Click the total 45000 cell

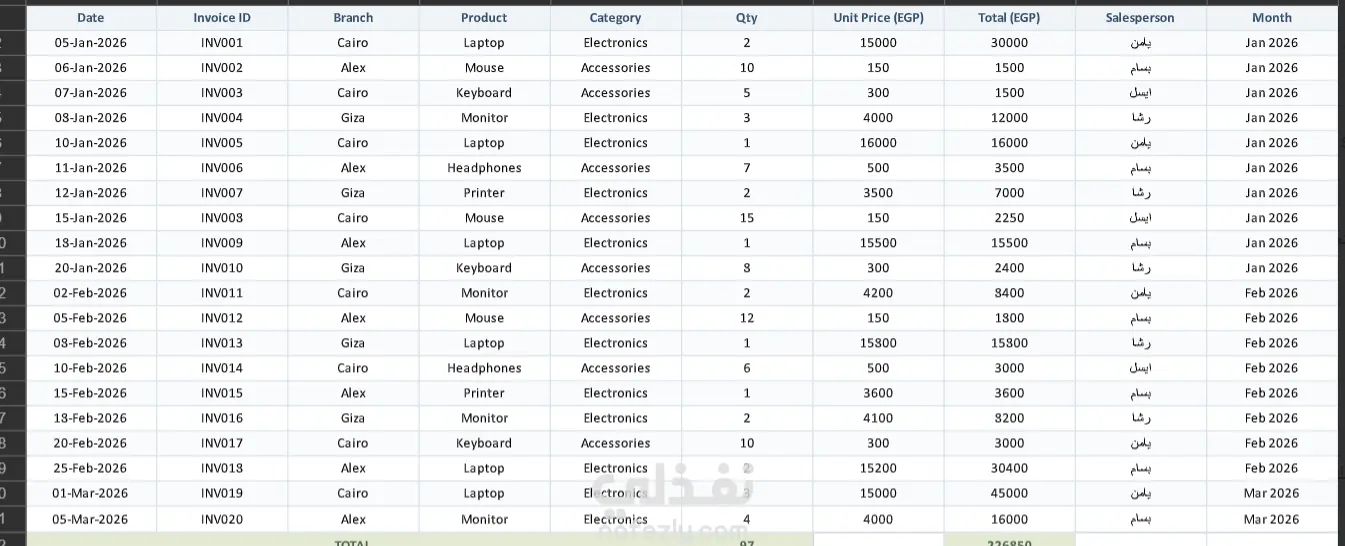click(1009, 493)
